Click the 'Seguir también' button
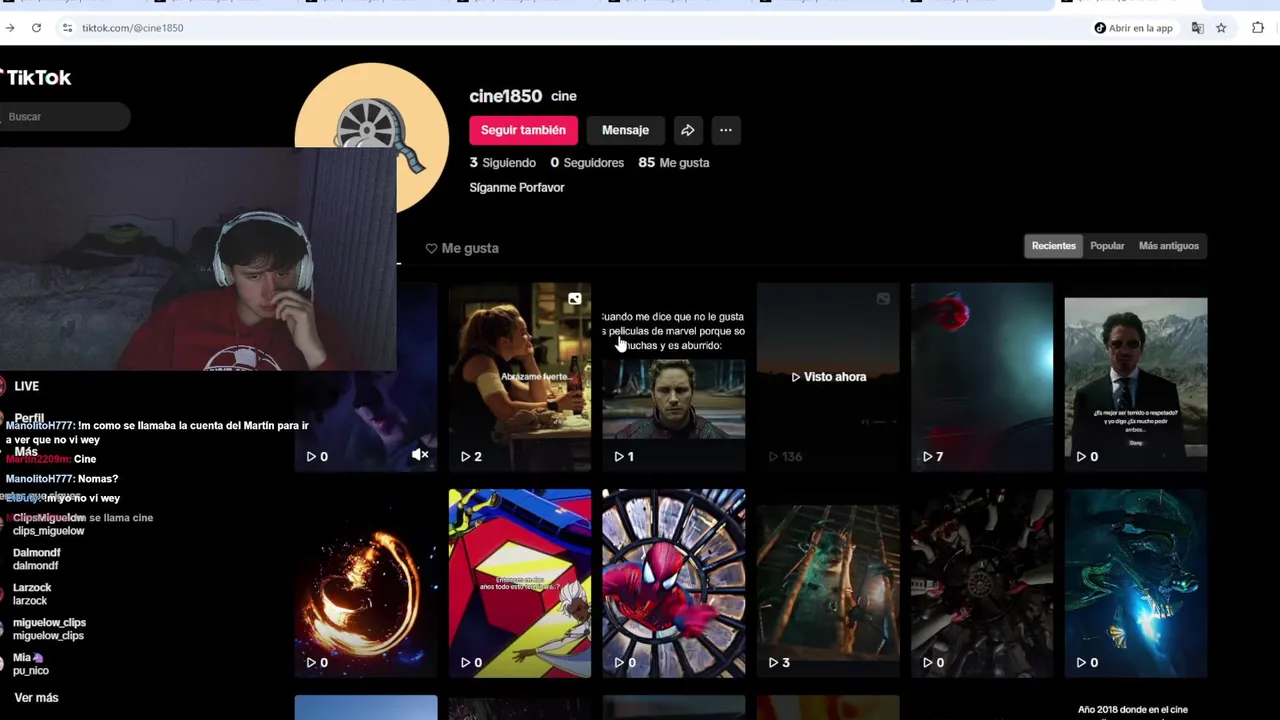 pyautogui.click(x=523, y=130)
